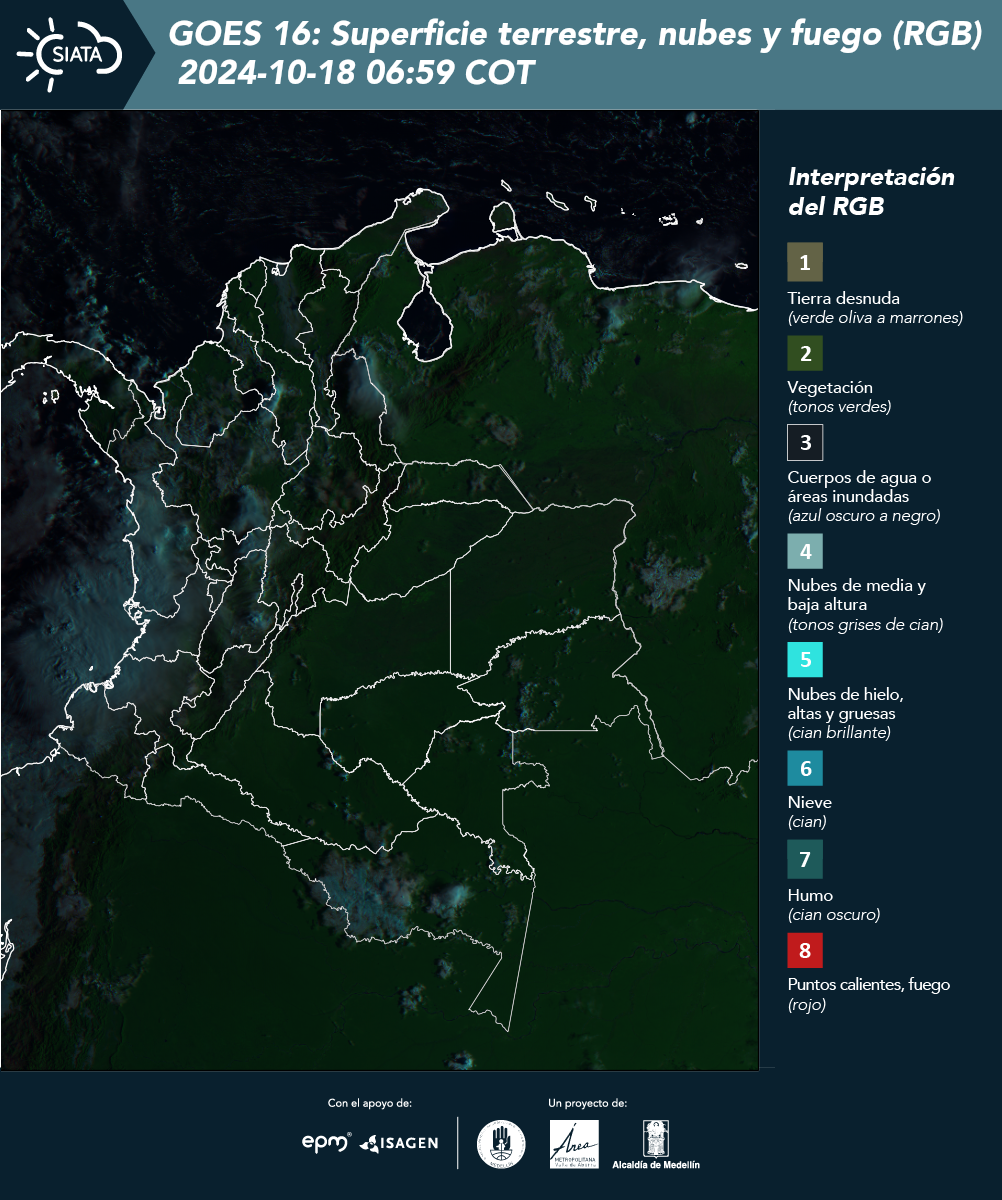This screenshot has height=1200, width=1002.
Task: Click the "(azul oscuro a negro)" description
Action: (x=864, y=516)
